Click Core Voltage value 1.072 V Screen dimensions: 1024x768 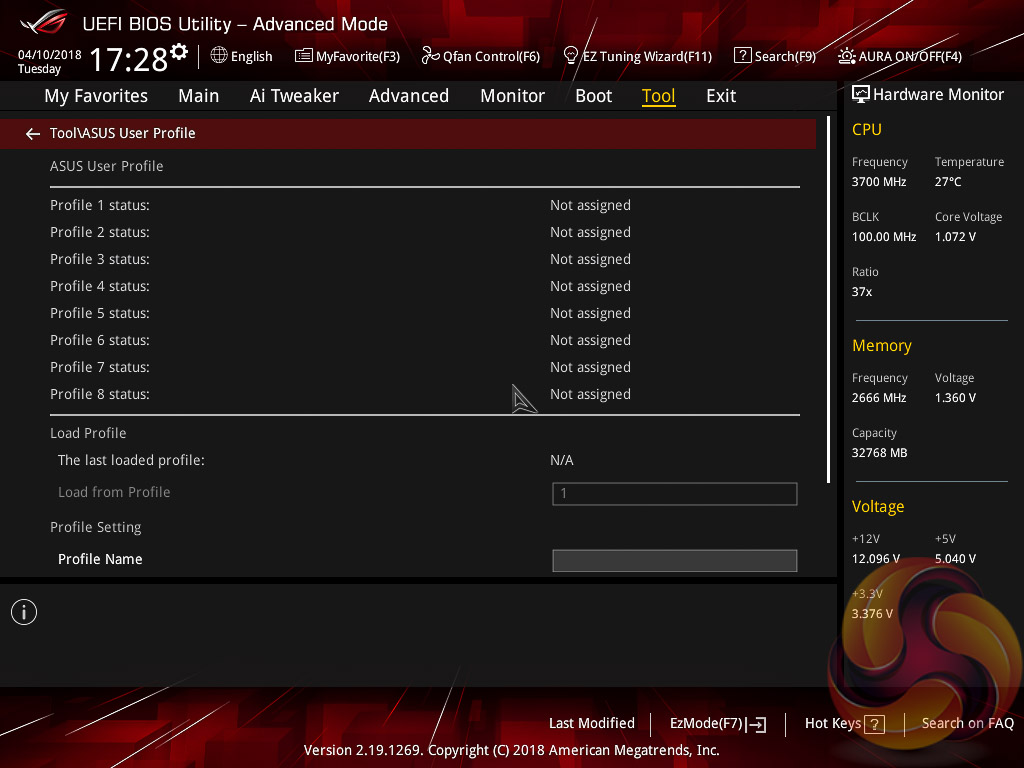(x=955, y=237)
